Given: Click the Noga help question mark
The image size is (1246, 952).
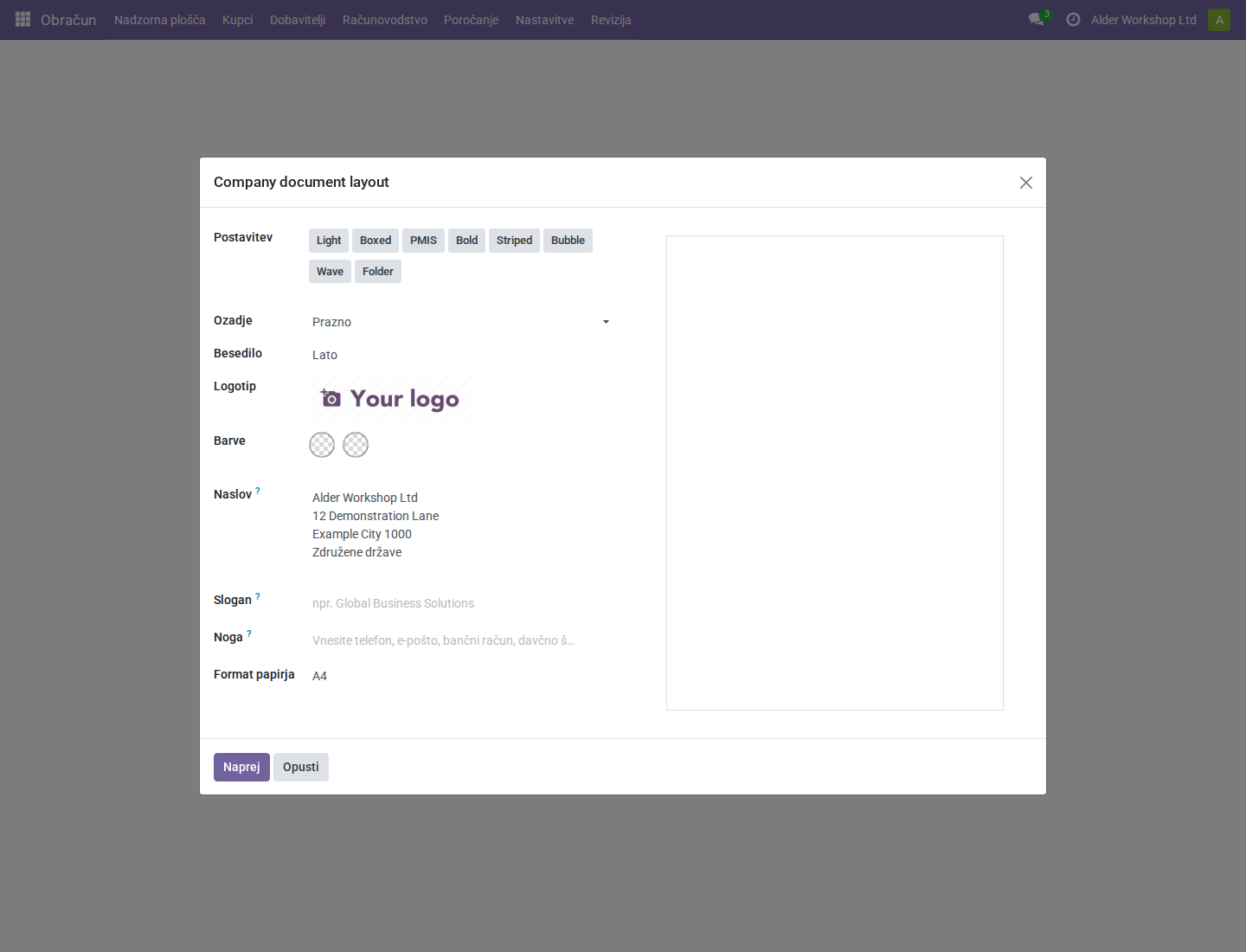Looking at the screenshot, I should [249, 634].
